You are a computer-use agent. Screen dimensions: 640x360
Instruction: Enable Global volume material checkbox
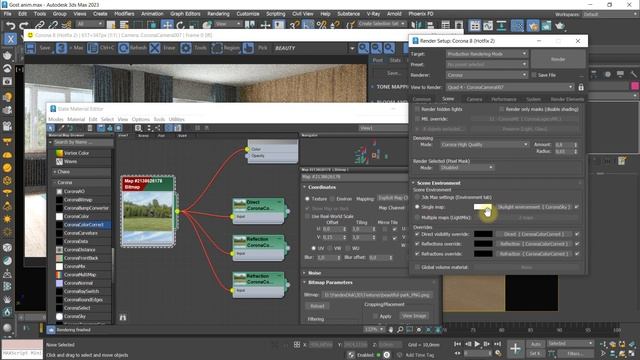[x=417, y=267]
